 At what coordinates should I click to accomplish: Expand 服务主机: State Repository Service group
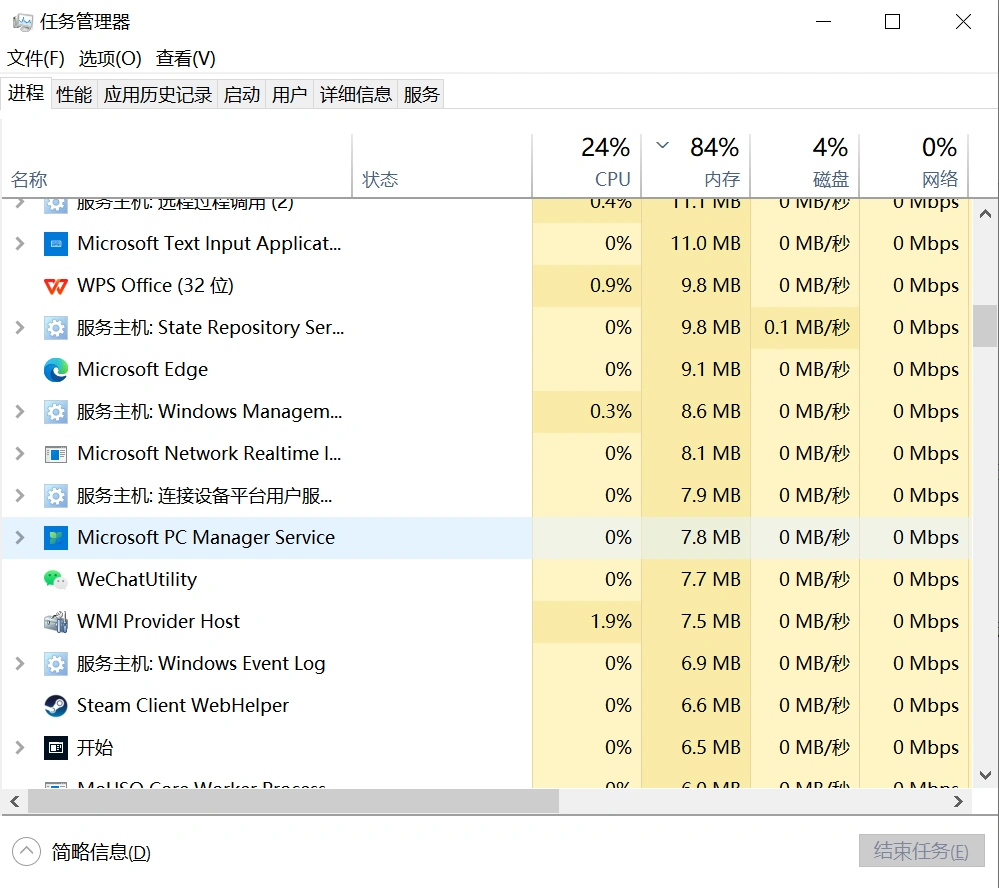[x=20, y=328]
